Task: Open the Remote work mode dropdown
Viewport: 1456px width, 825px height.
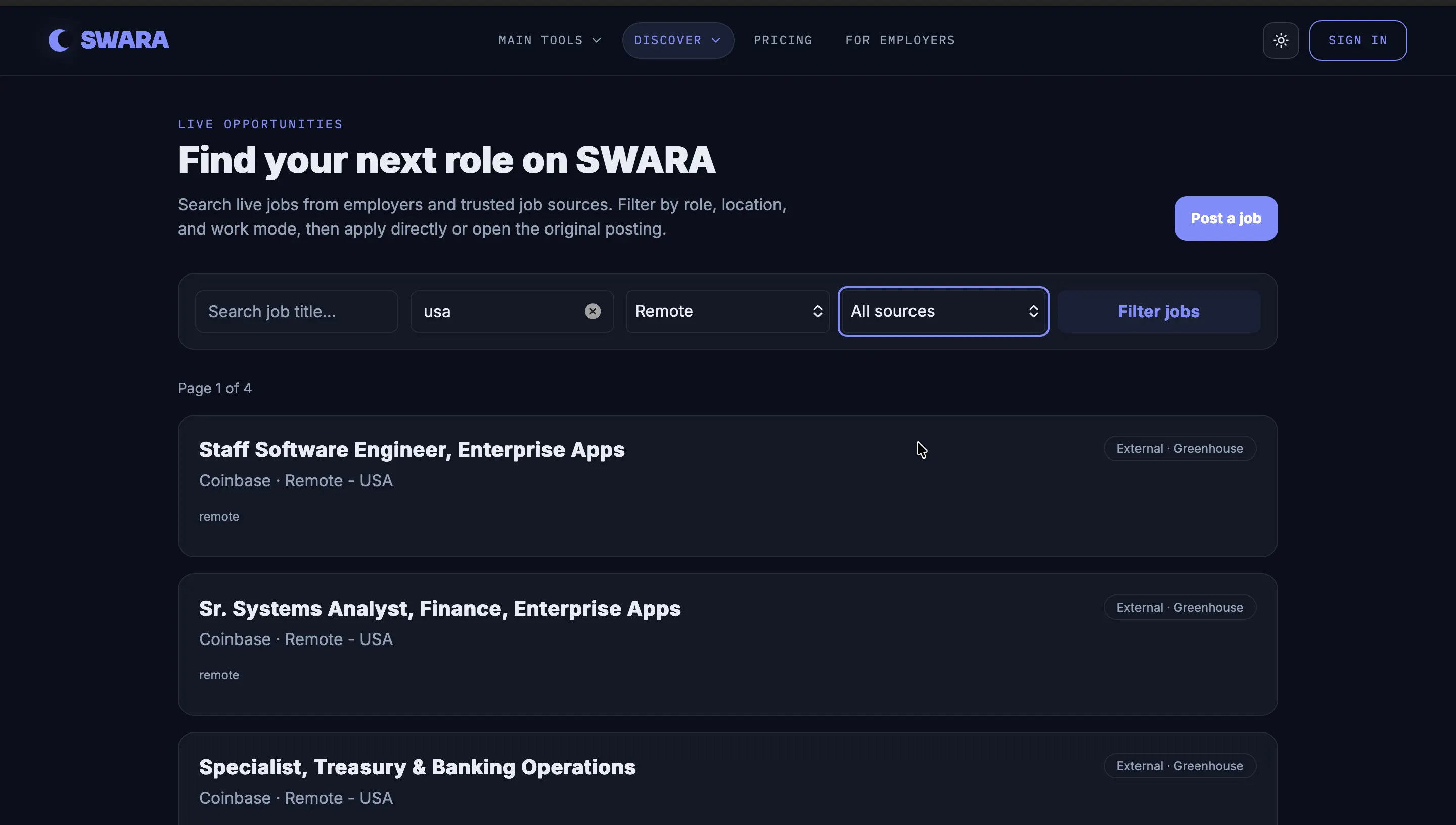Action: pyautogui.click(x=728, y=311)
